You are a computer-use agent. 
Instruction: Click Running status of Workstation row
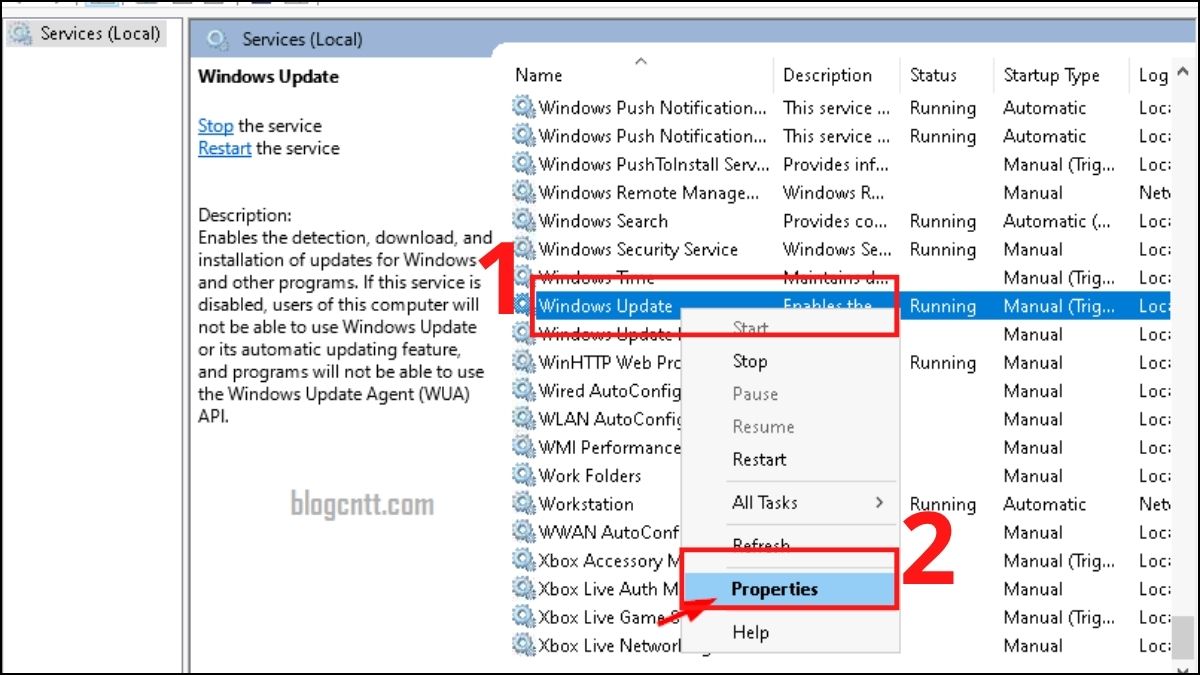click(x=943, y=504)
